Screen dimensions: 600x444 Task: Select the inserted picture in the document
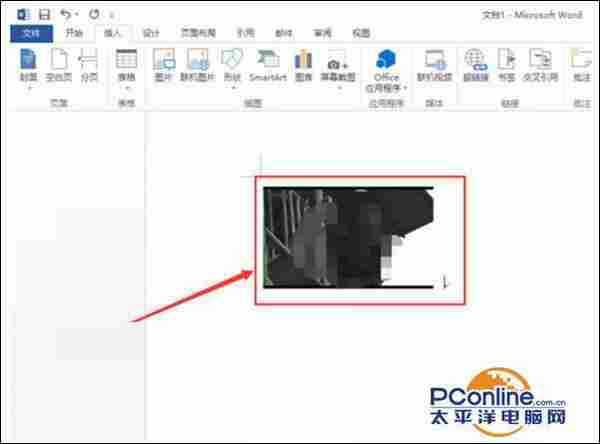pyautogui.click(x=348, y=237)
